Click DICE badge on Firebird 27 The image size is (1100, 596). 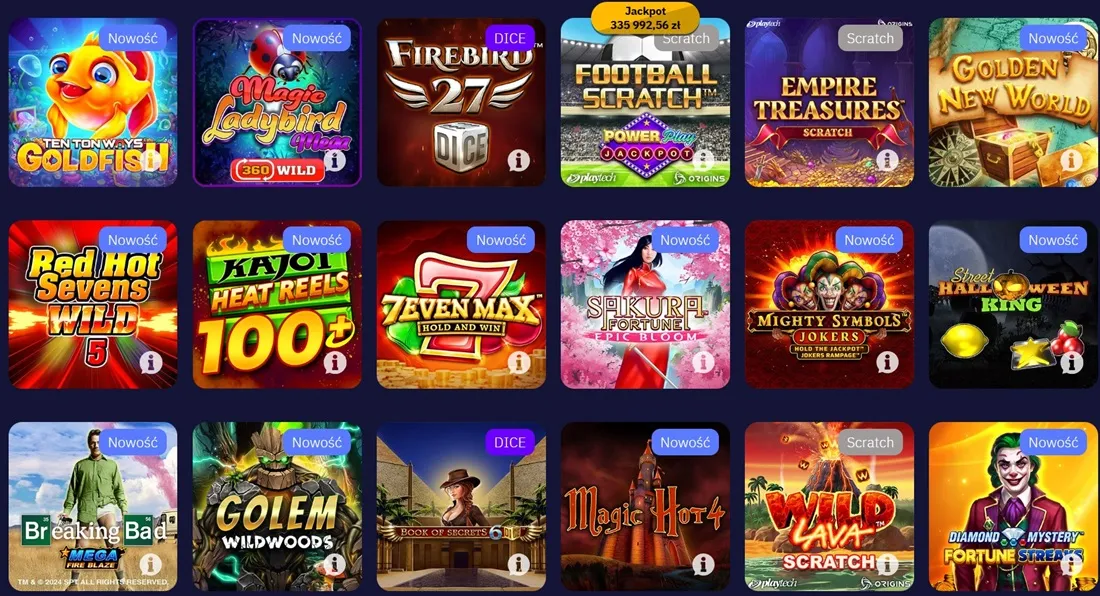510,38
